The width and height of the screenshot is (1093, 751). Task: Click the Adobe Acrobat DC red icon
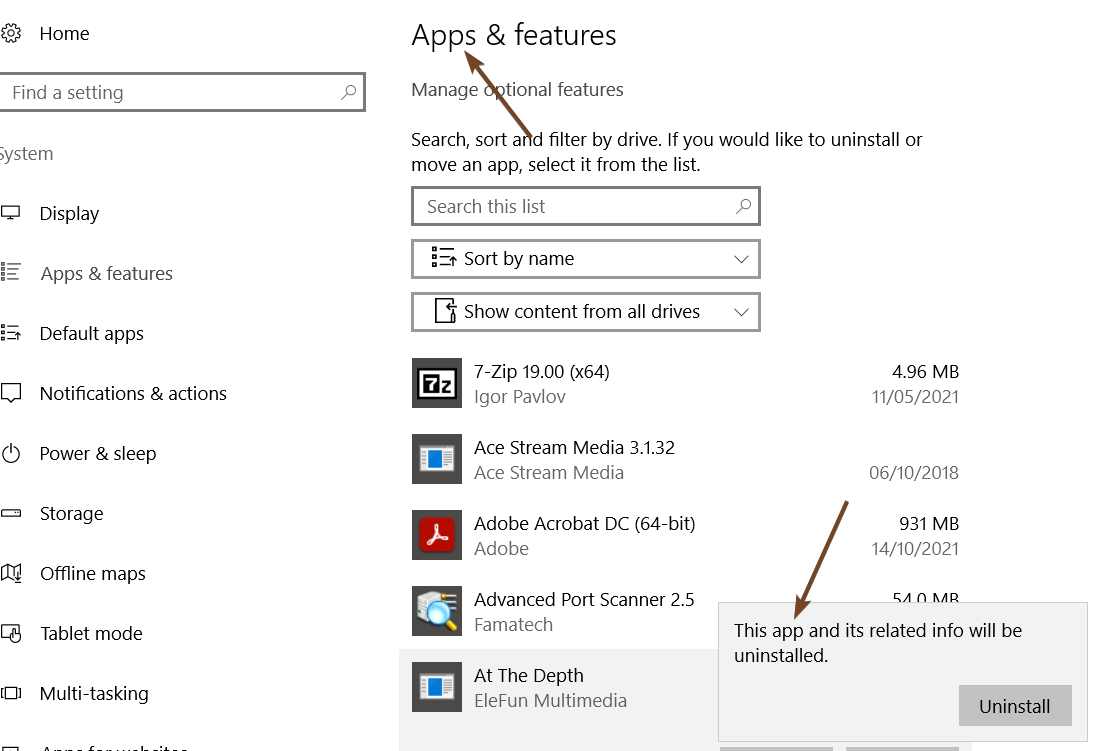437,535
